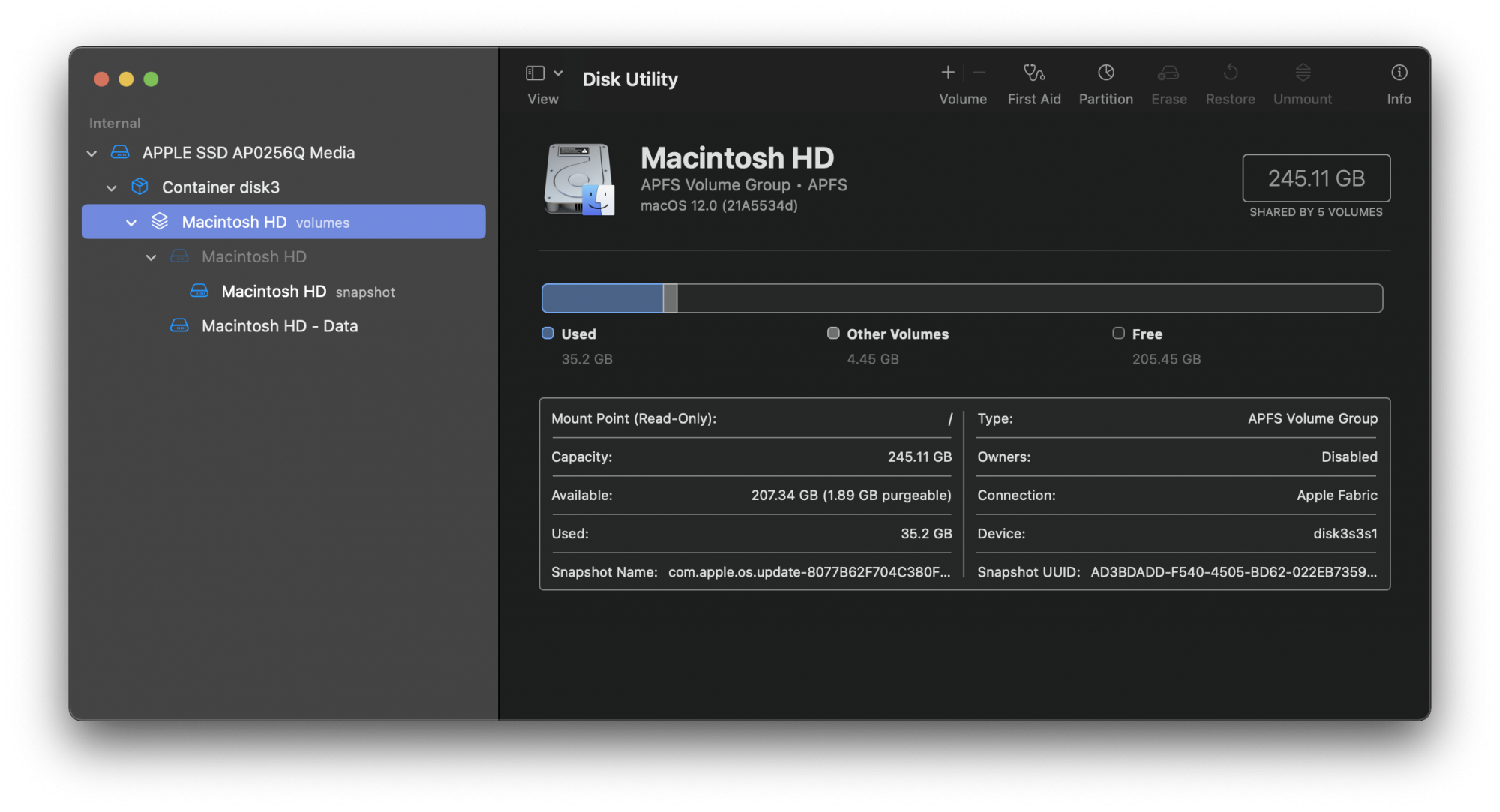Viewport: 1500px width, 812px height.
Task: Click the Macintosh HD volume title
Action: (x=737, y=158)
